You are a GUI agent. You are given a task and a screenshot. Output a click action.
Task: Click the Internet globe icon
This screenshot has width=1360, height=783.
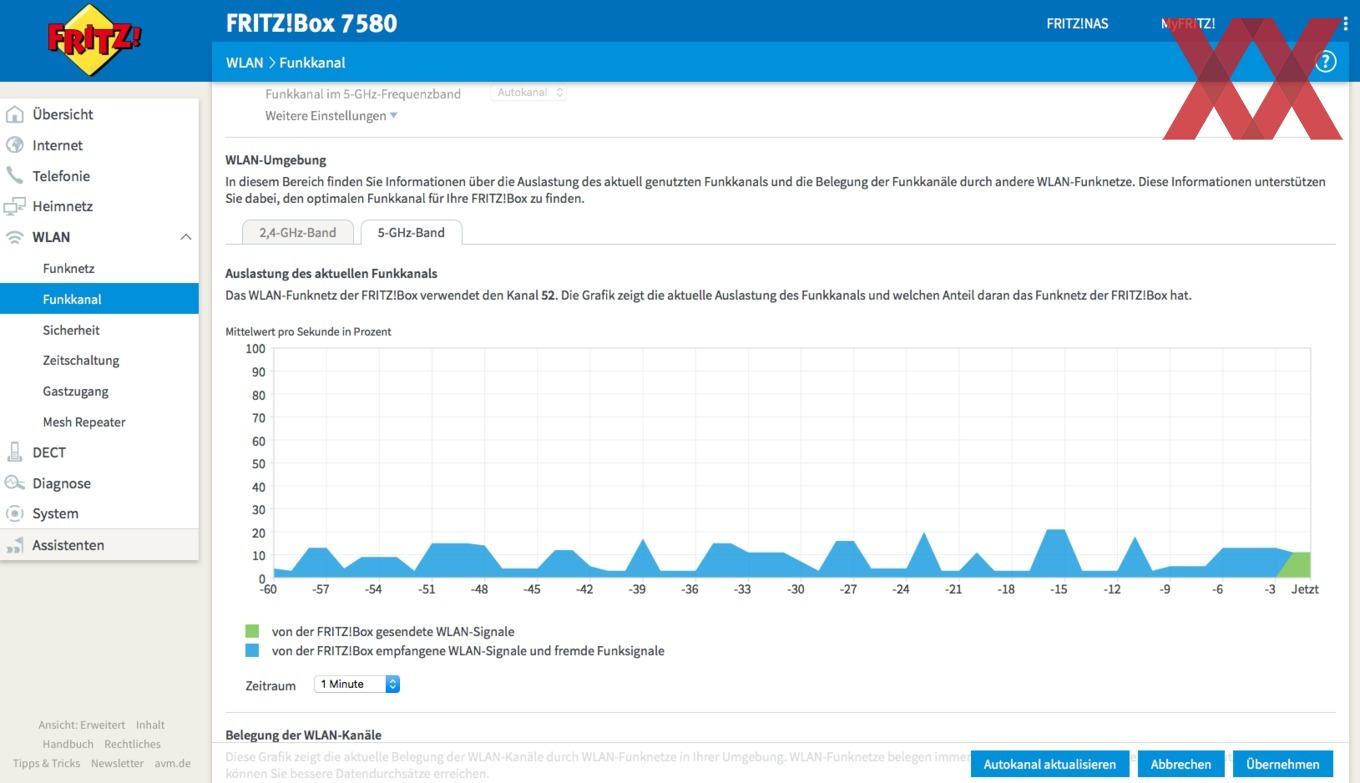[x=15, y=145]
